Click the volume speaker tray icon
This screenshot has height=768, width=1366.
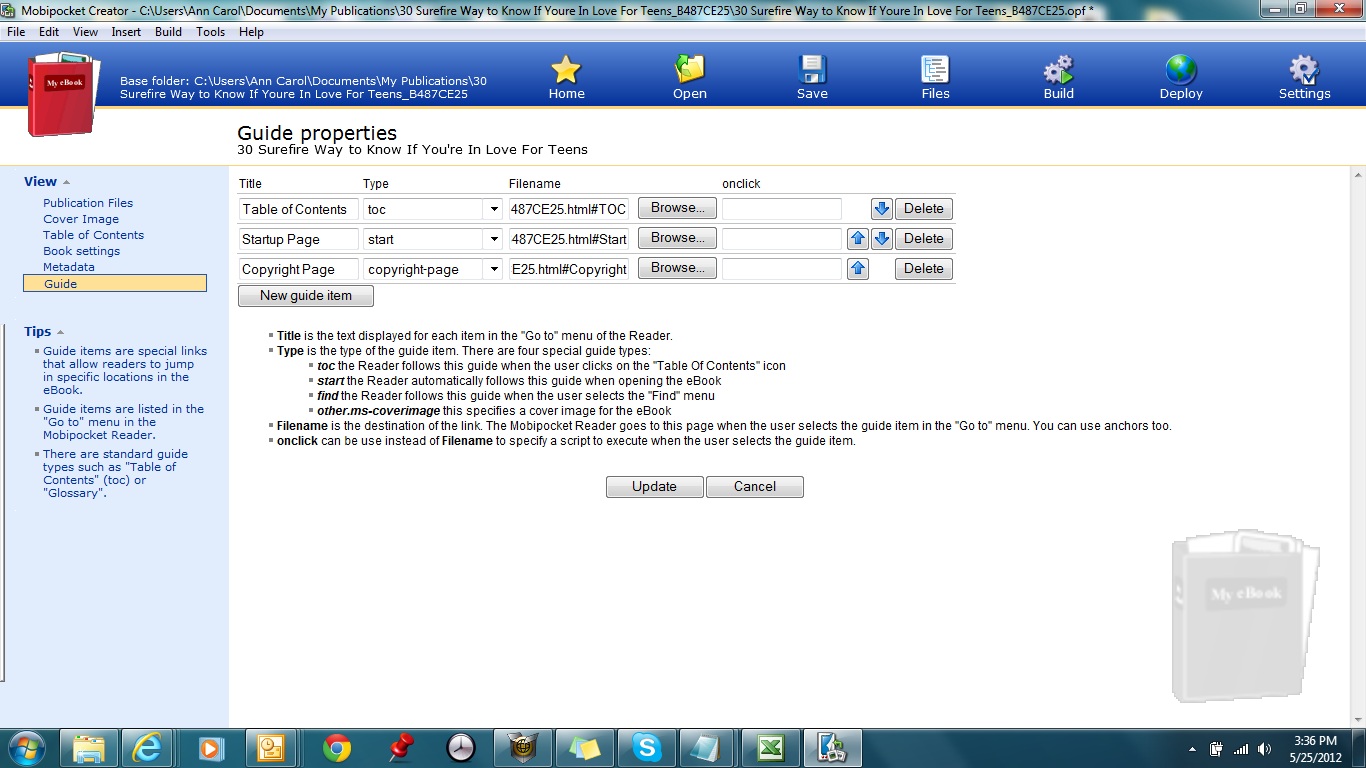1265,749
